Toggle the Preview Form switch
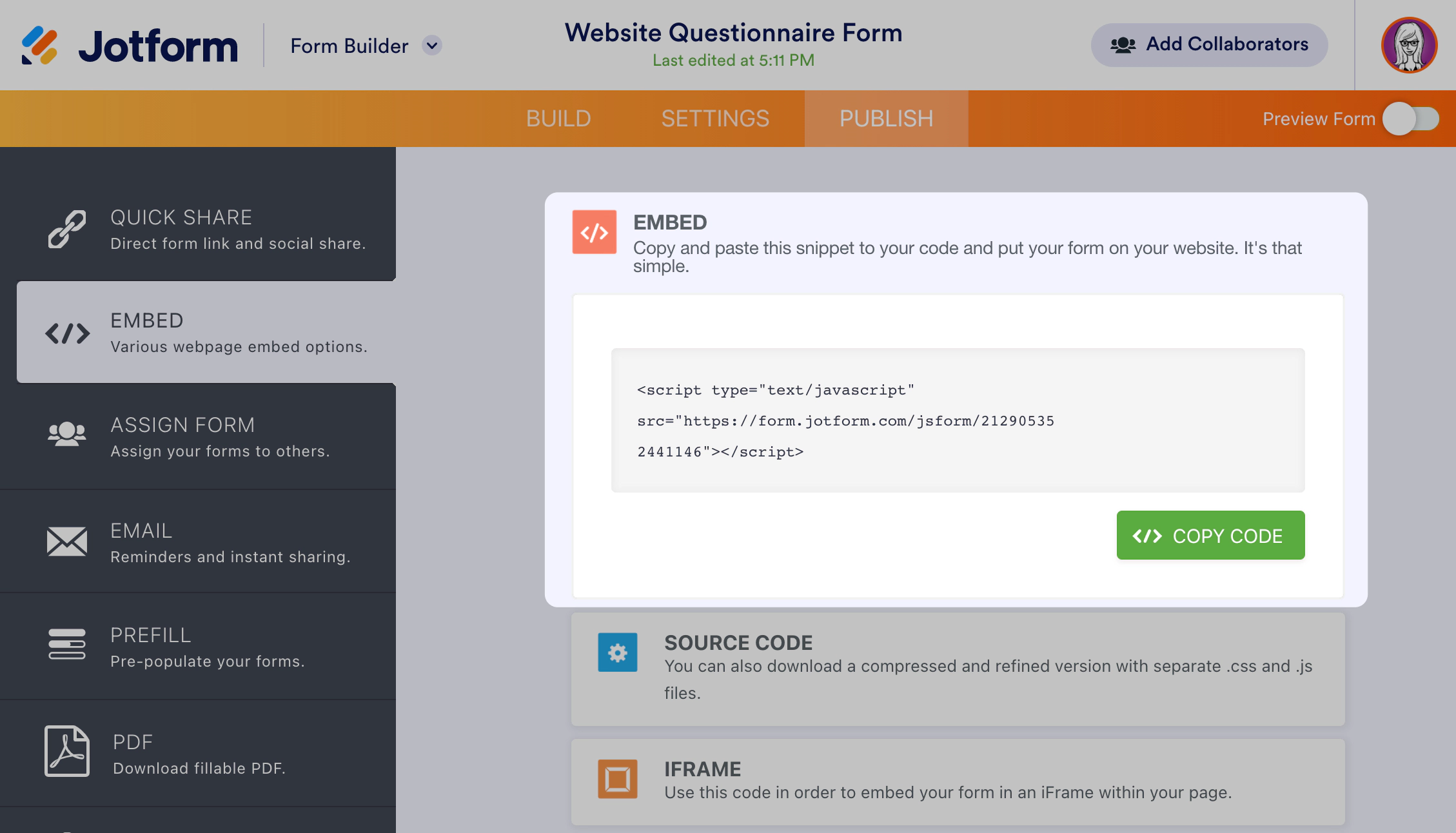The height and width of the screenshot is (833, 1456). [x=1410, y=119]
